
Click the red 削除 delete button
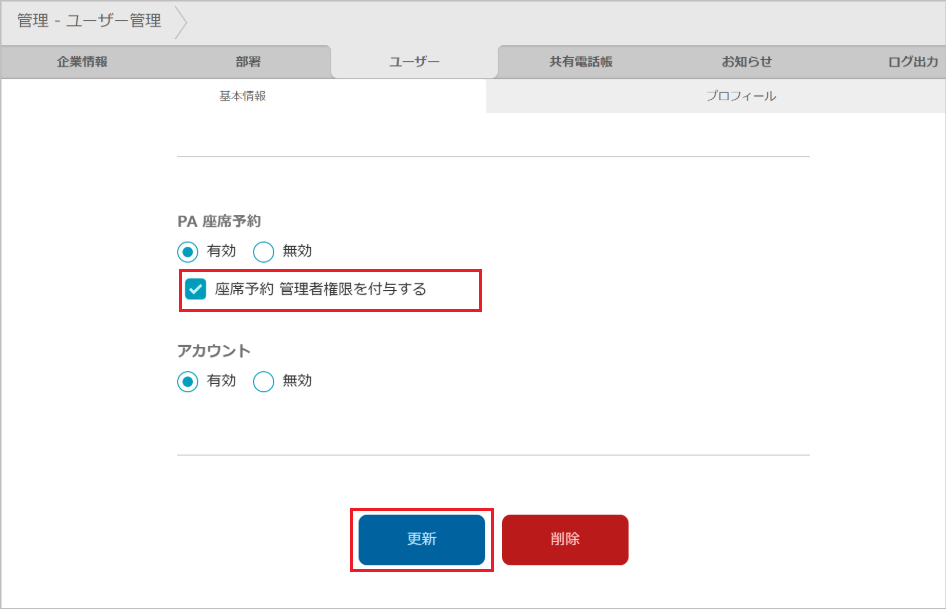[565, 539]
